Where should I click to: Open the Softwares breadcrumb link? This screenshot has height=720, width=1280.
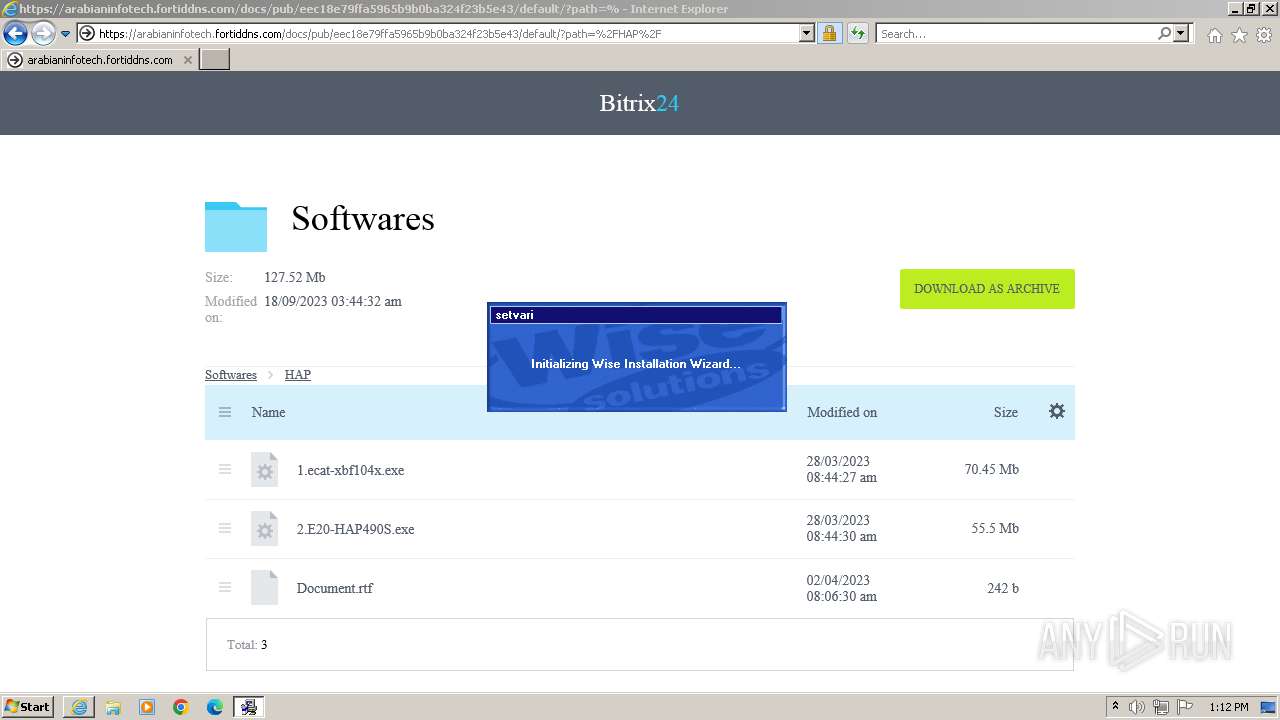click(231, 375)
